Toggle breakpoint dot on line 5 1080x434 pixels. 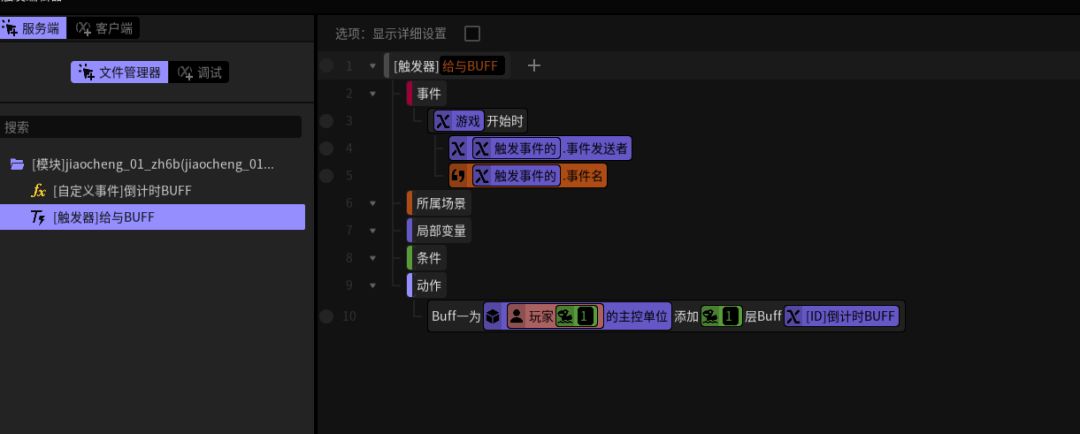pos(326,176)
